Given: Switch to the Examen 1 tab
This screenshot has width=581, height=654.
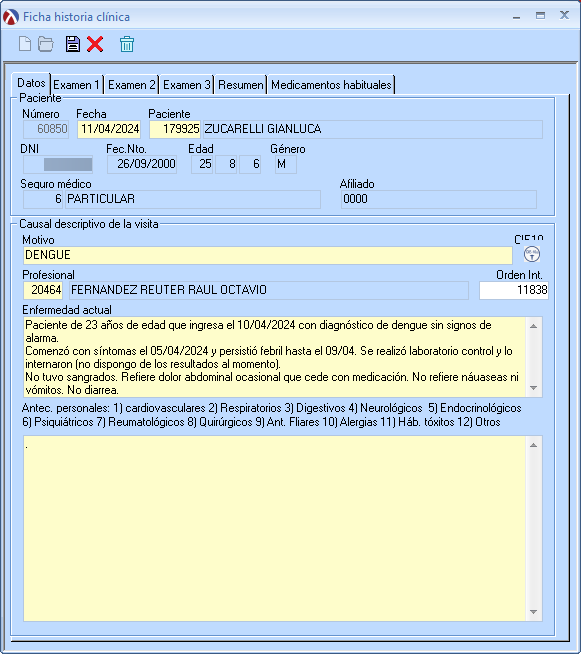Looking at the screenshot, I should tap(76, 85).
